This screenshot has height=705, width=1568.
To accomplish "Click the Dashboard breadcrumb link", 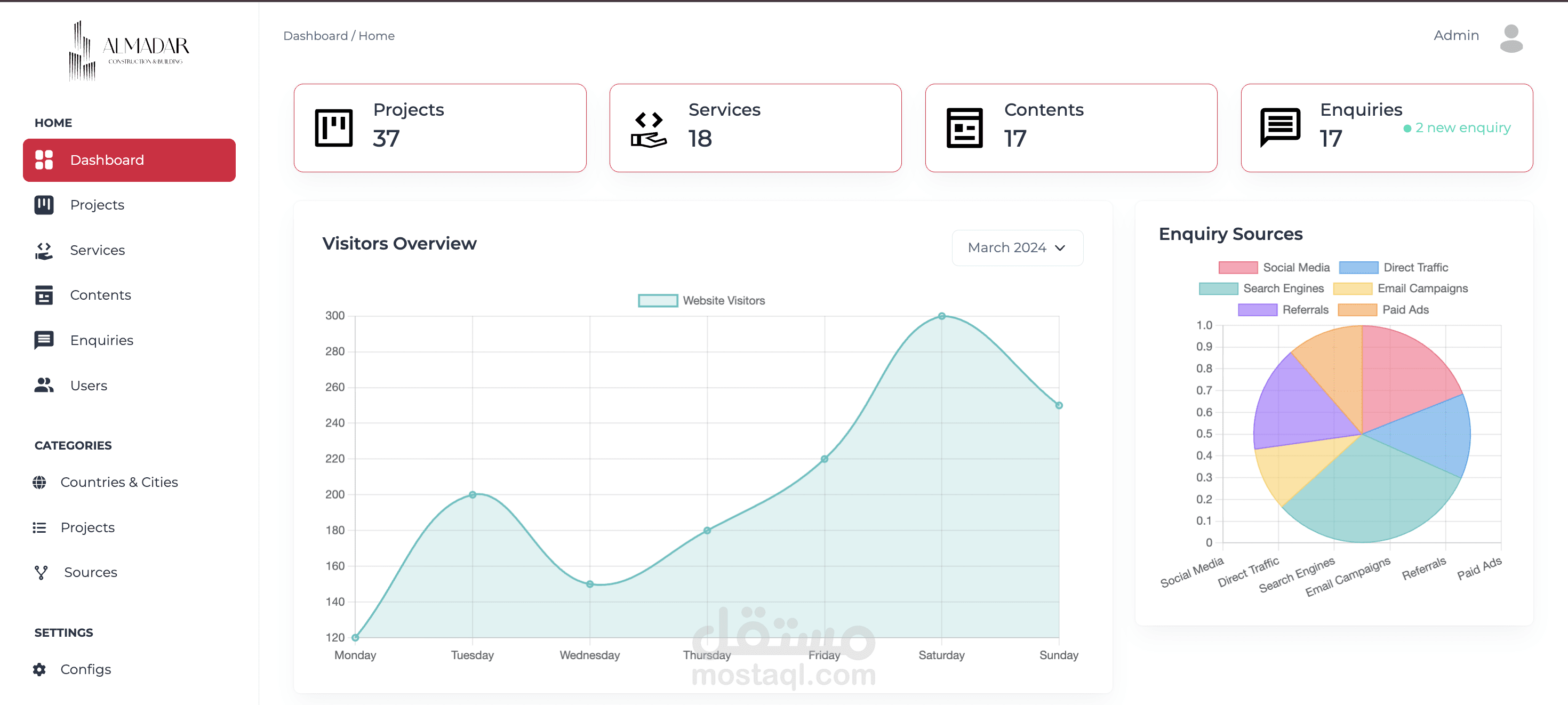I will pyautogui.click(x=315, y=36).
